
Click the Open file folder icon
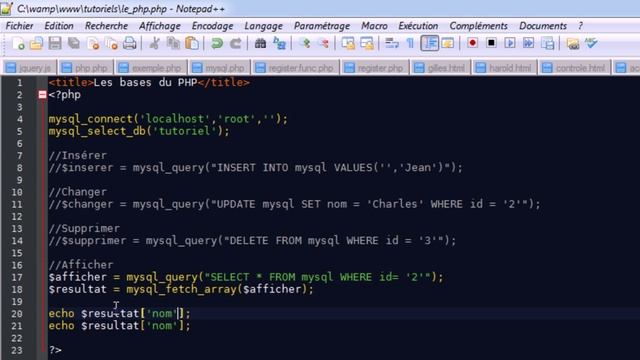click(x=36, y=43)
